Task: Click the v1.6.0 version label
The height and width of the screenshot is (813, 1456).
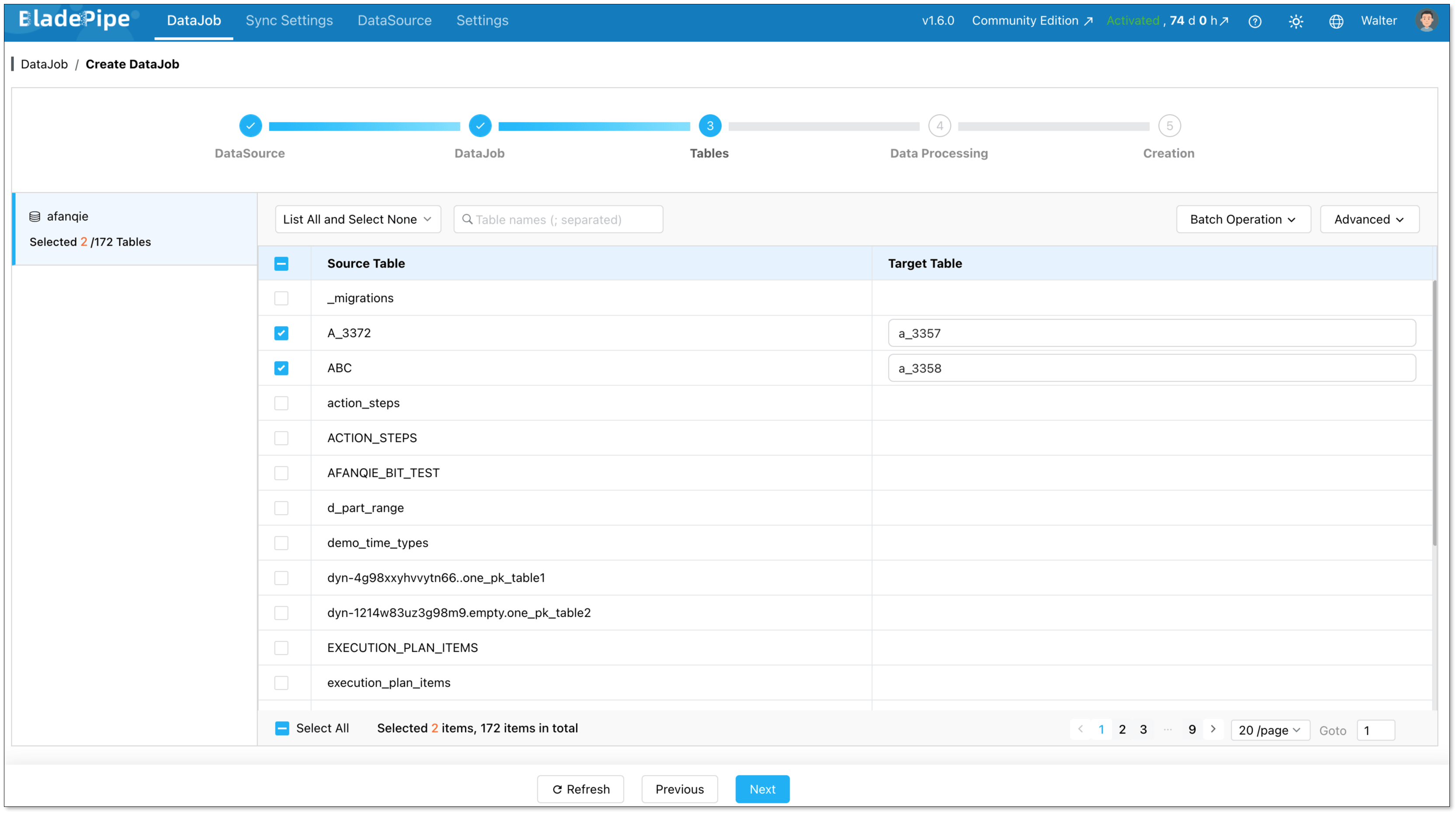Action: click(x=938, y=21)
